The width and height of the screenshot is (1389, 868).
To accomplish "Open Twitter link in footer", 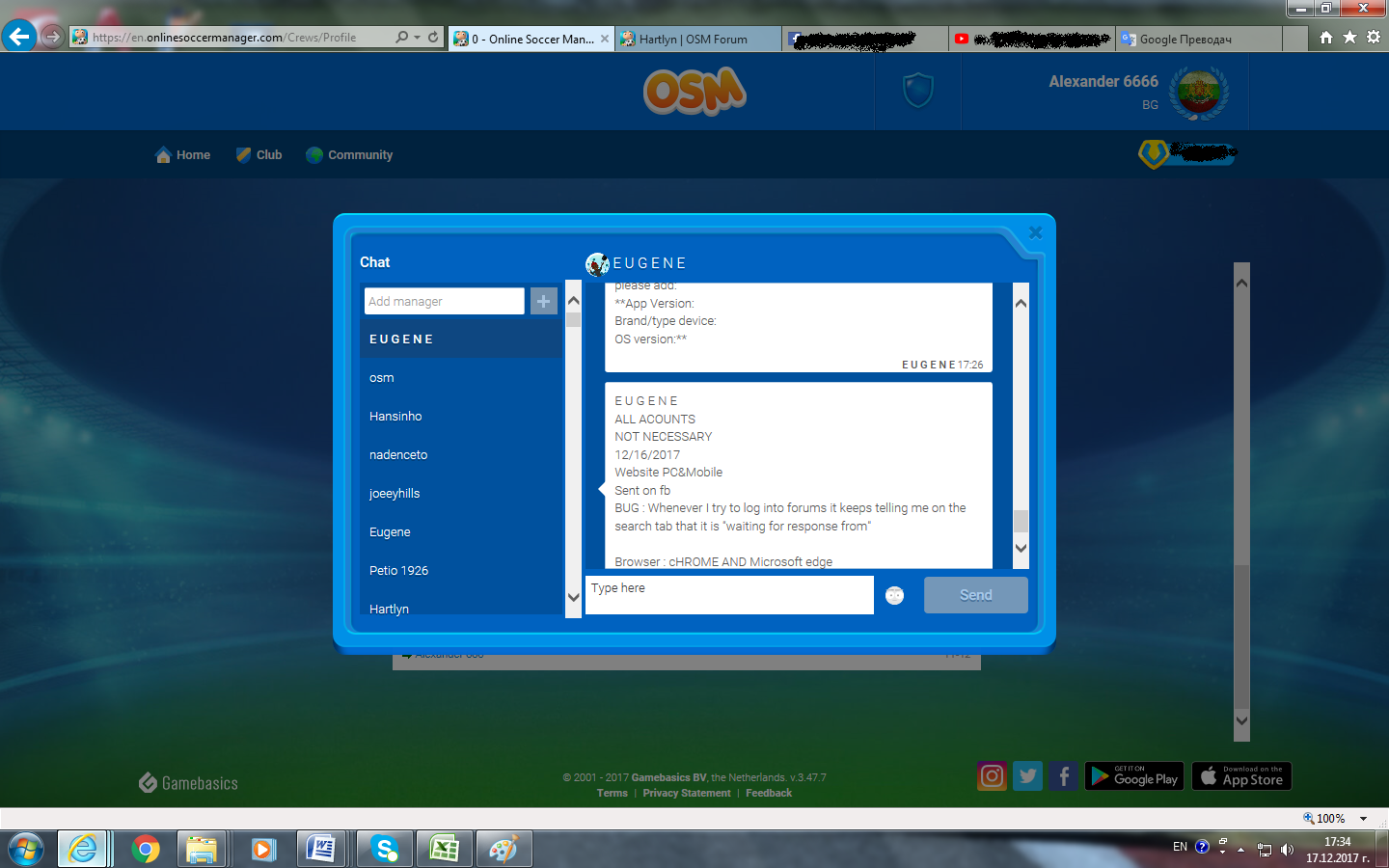I will pyautogui.click(x=1028, y=776).
